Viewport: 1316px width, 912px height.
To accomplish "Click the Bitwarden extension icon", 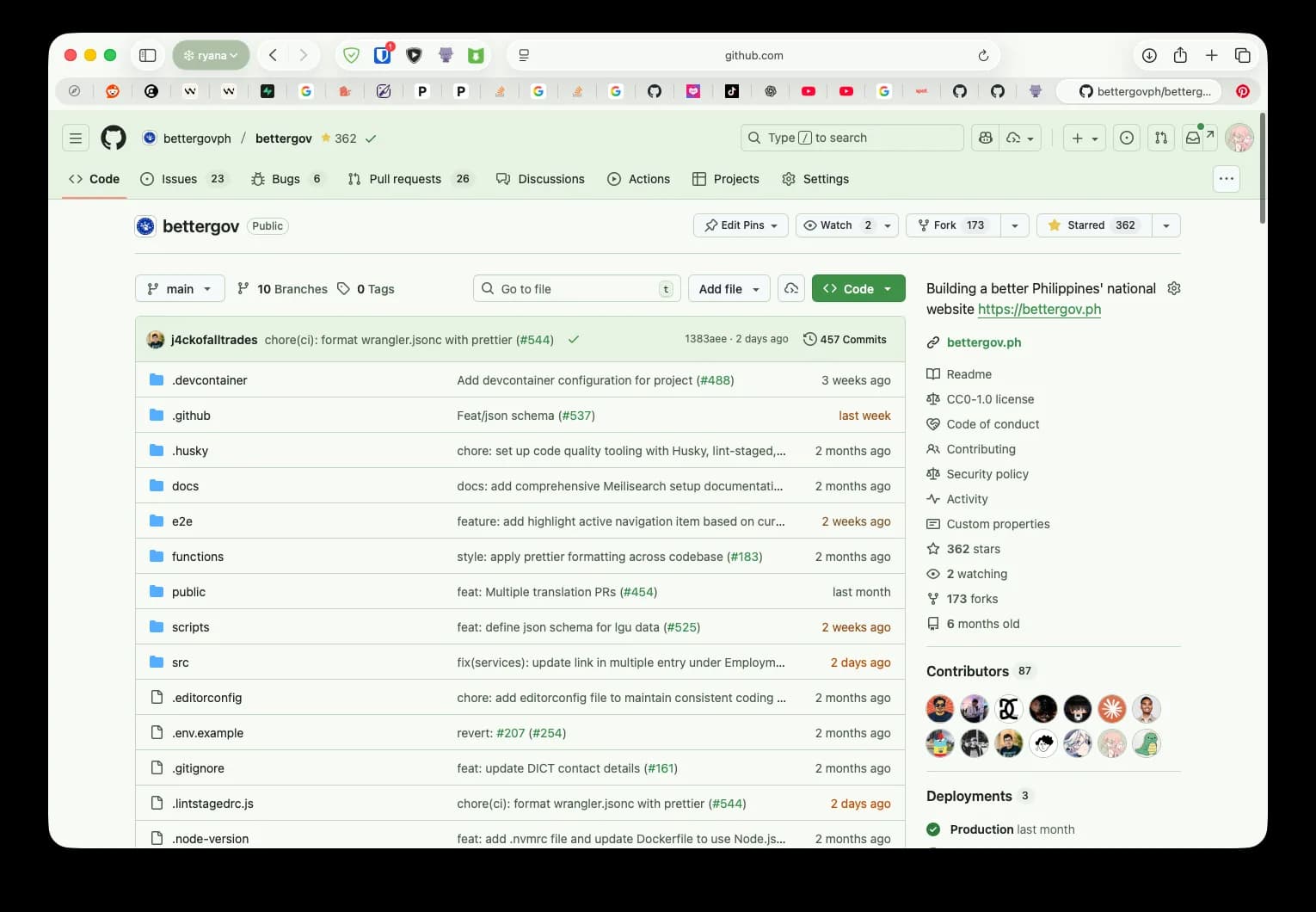I will (383, 55).
